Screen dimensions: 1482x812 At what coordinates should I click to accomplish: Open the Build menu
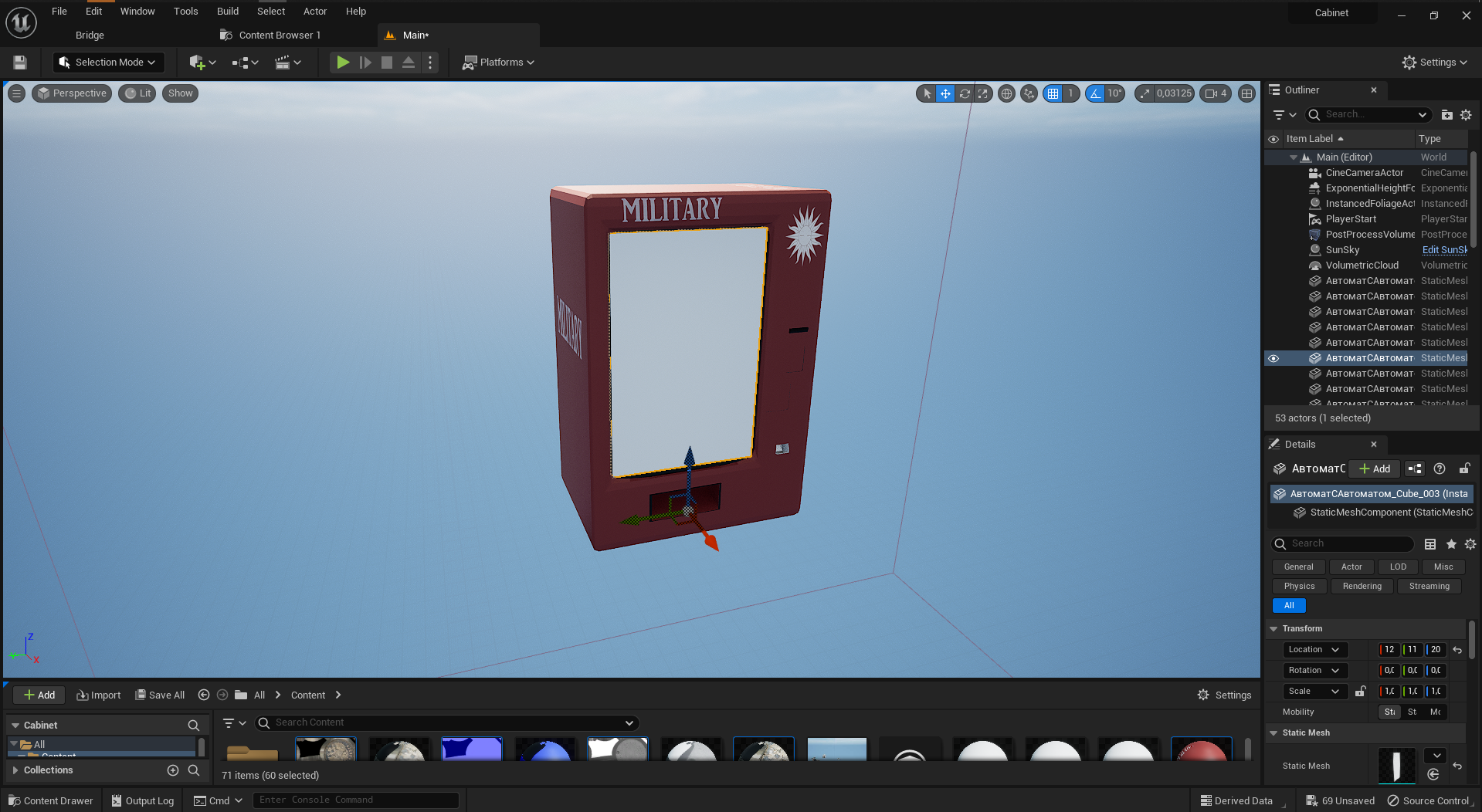point(228,11)
